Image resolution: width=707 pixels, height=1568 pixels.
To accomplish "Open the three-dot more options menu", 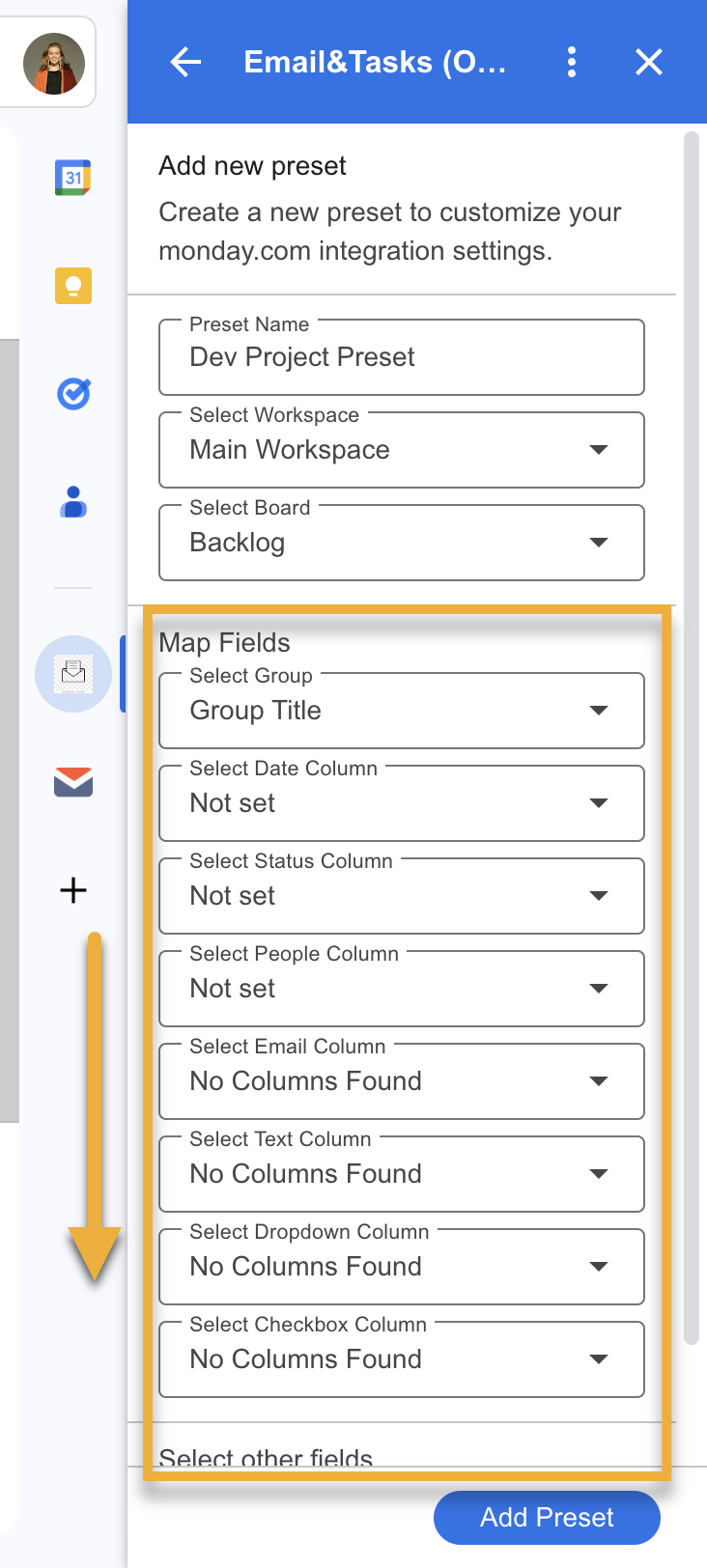I will click(x=572, y=63).
